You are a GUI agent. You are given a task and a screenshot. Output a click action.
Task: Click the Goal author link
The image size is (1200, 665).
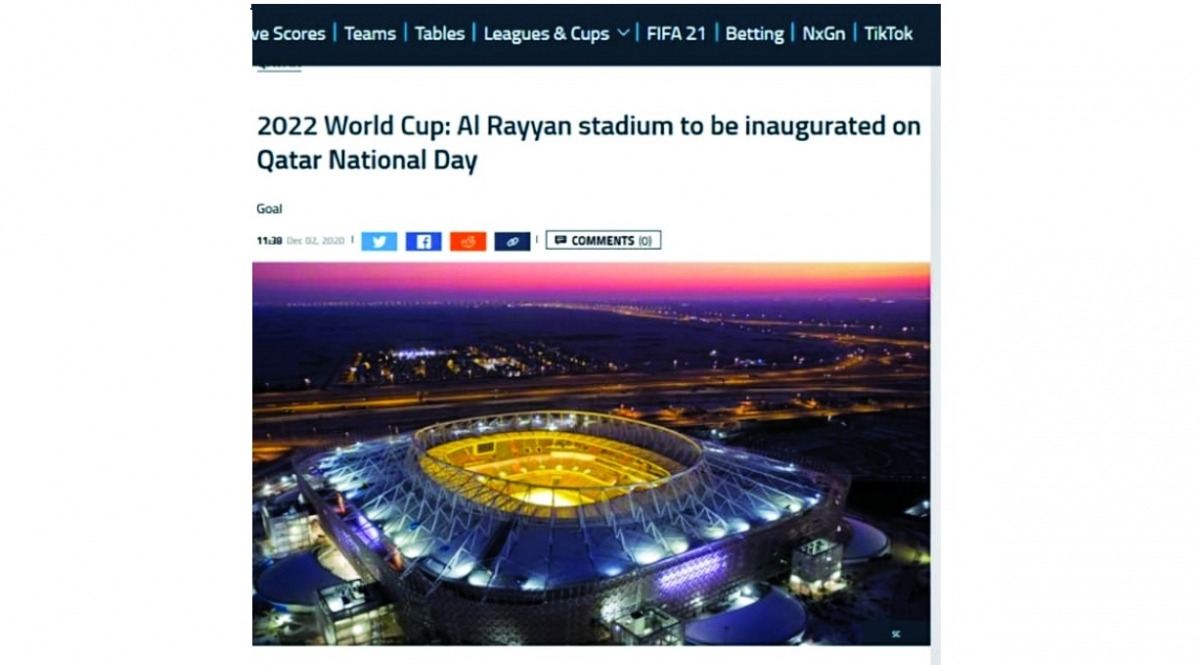pyautogui.click(x=269, y=209)
